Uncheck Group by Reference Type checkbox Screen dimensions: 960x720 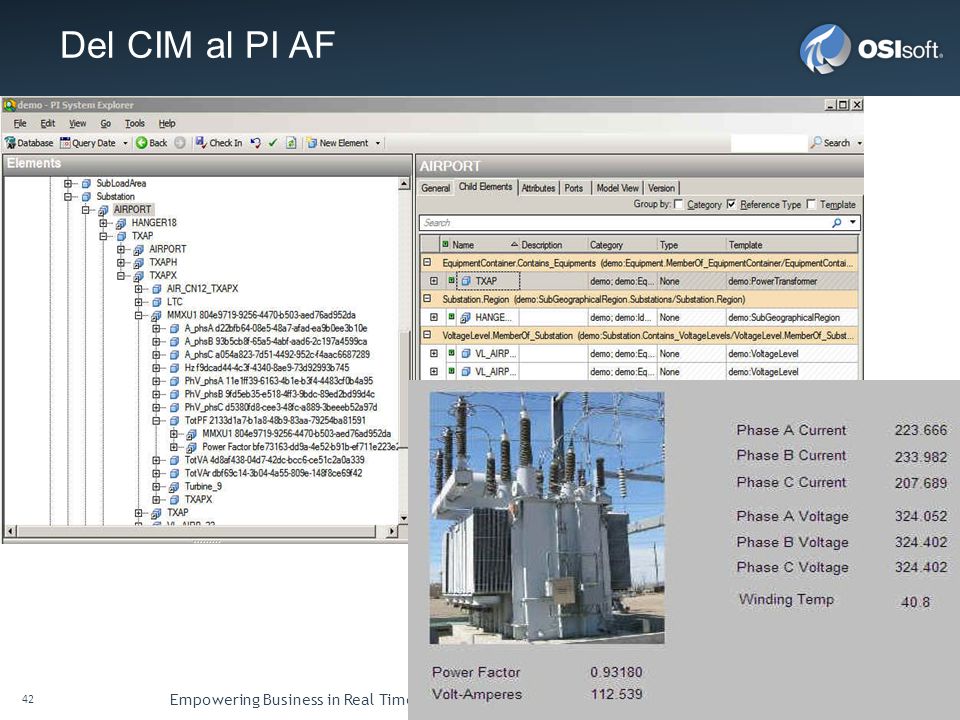coord(731,204)
